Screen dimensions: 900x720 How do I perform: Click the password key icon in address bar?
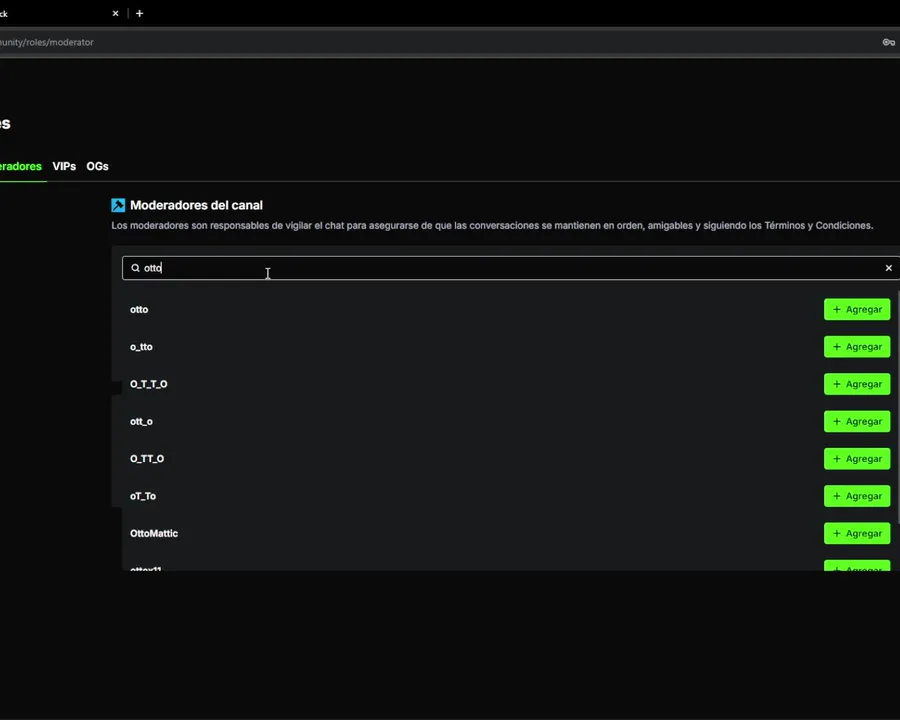pyautogui.click(x=889, y=42)
